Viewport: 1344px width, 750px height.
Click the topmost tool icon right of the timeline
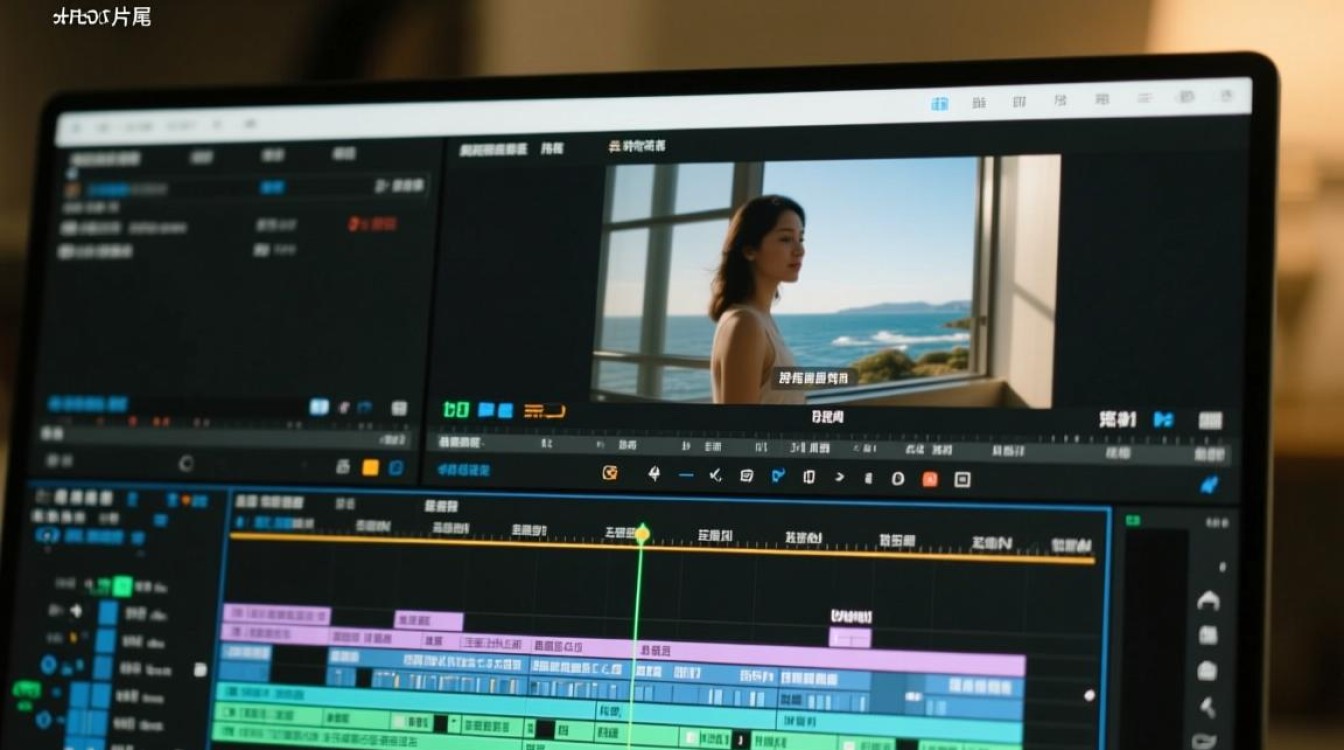[1209, 600]
